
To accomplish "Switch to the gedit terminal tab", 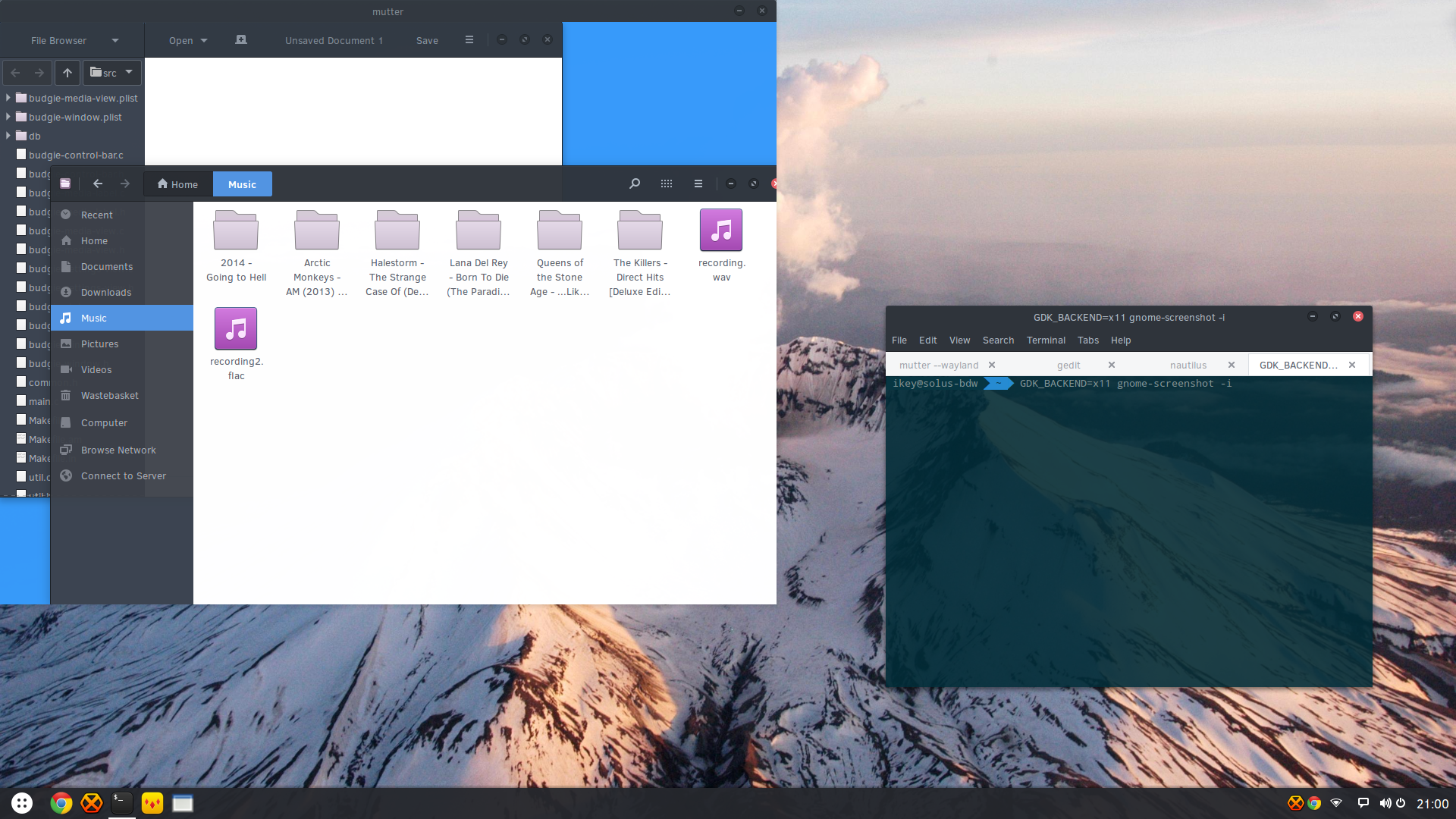I will click(x=1068, y=365).
